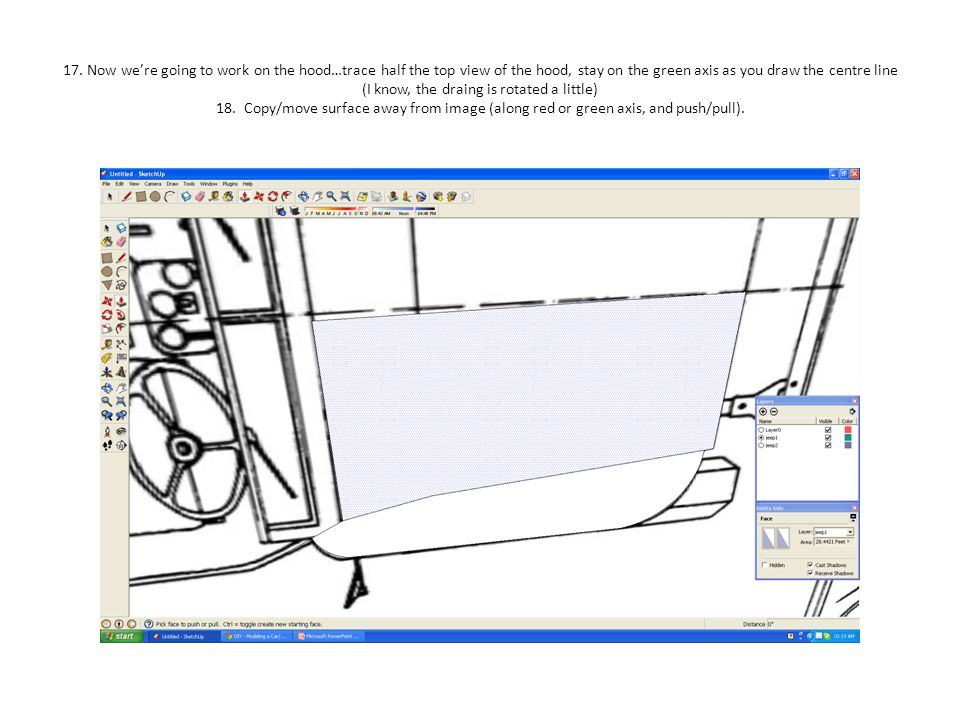960x720 pixels.
Task: Select the Arc tool in top toolbar
Action: tap(170, 197)
